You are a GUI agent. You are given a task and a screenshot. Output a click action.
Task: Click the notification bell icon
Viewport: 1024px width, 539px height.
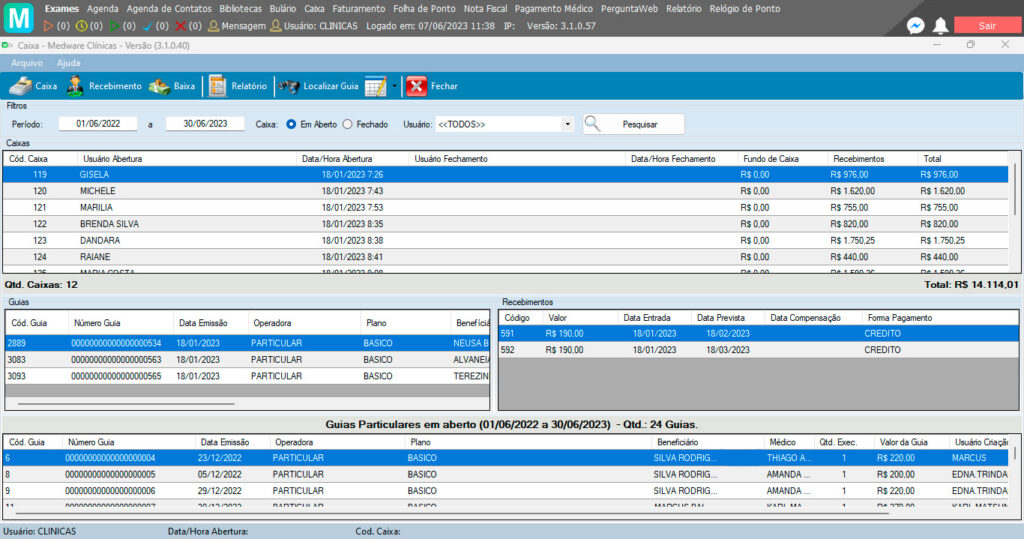[x=940, y=26]
